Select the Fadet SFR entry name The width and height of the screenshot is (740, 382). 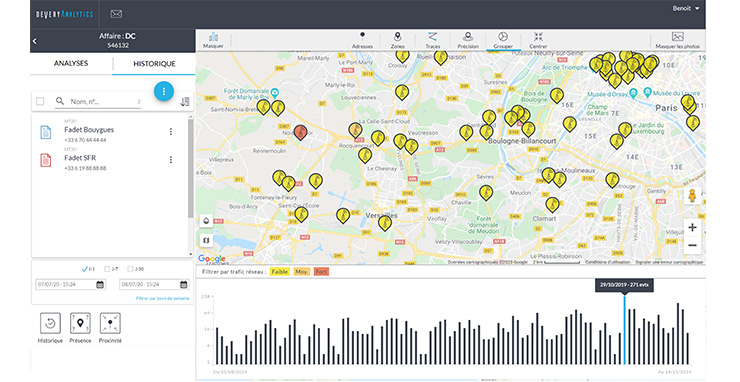[80, 158]
